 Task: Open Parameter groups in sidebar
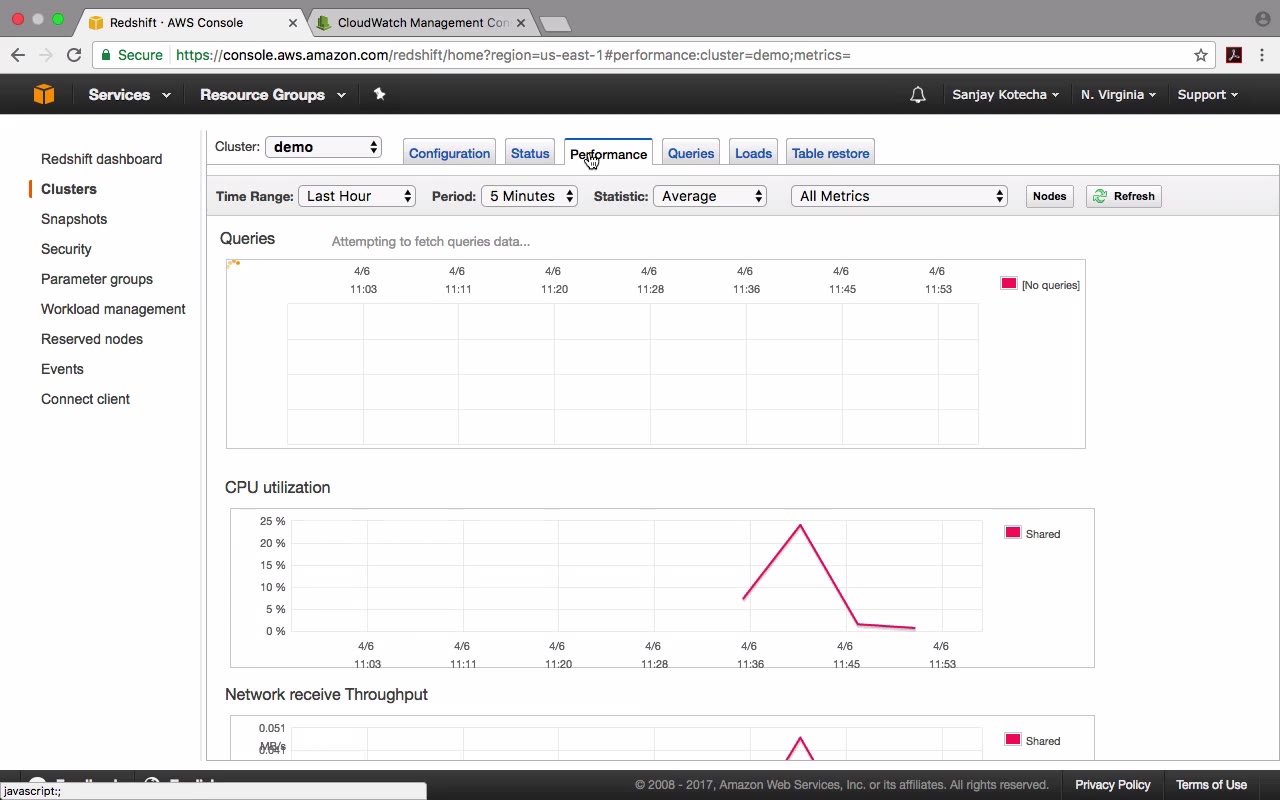pos(97,279)
